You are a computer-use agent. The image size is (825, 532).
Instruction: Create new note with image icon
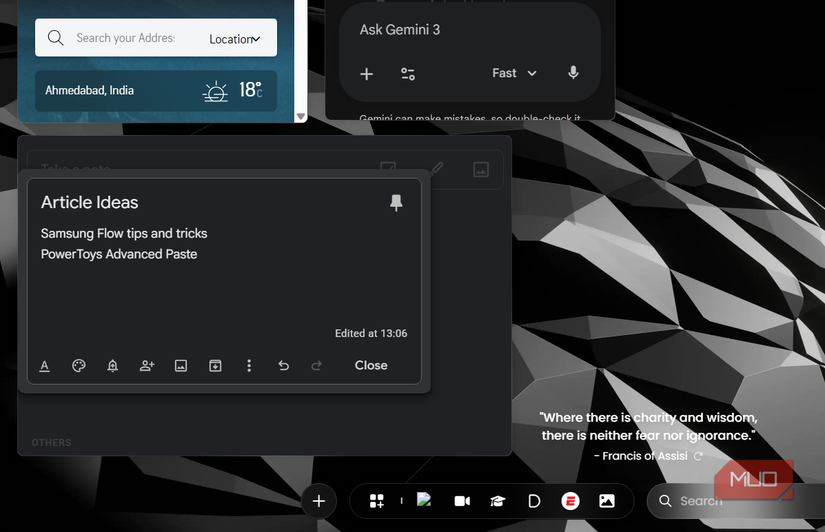point(481,169)
